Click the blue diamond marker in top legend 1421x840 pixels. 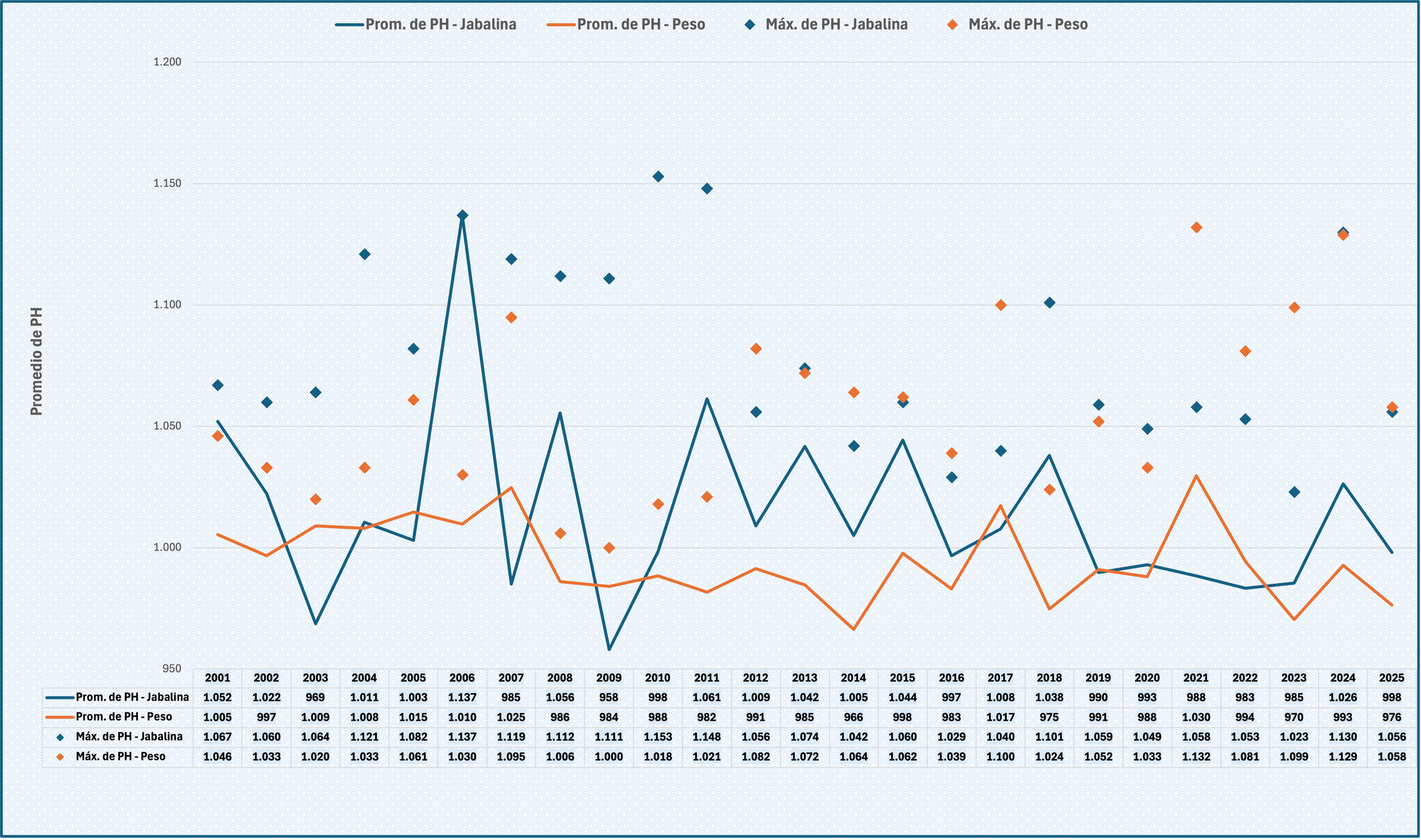pyautogui.click(x=750, y=24)
